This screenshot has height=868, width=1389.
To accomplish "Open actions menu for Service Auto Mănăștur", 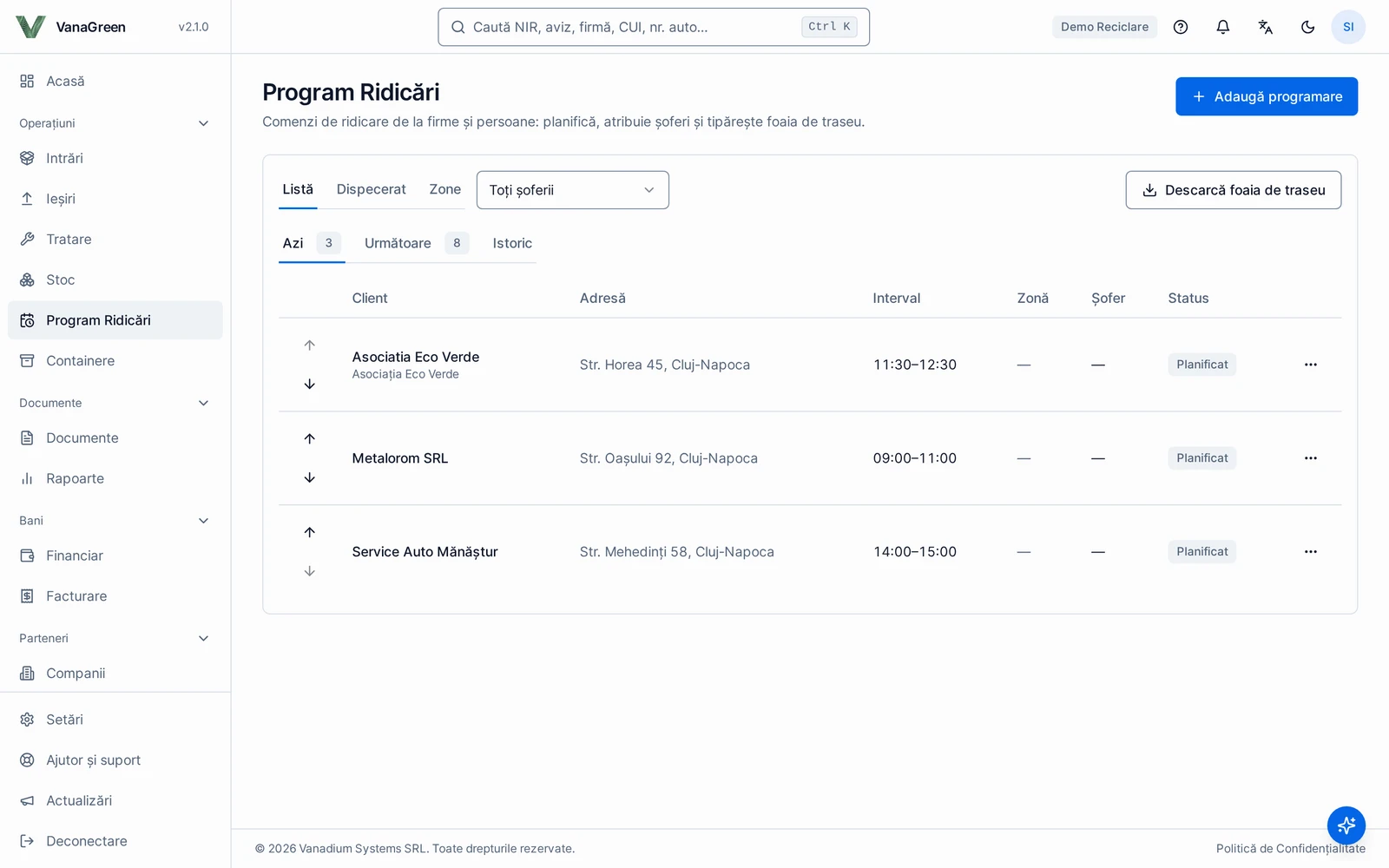I will (1311, 552).
